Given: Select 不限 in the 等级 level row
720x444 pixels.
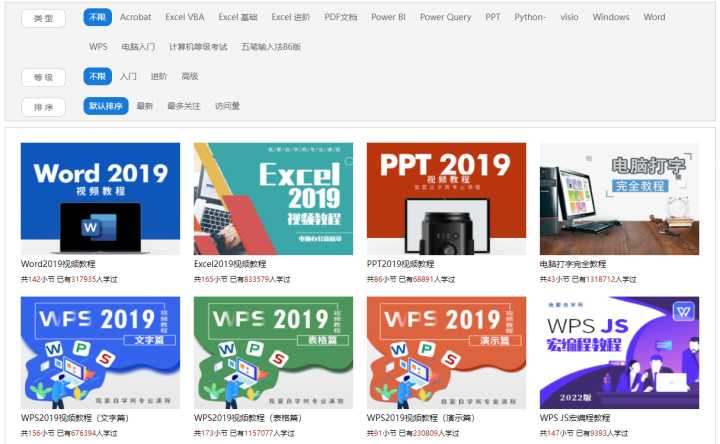Looking at the screenshot, I should [x=97, y=76].
